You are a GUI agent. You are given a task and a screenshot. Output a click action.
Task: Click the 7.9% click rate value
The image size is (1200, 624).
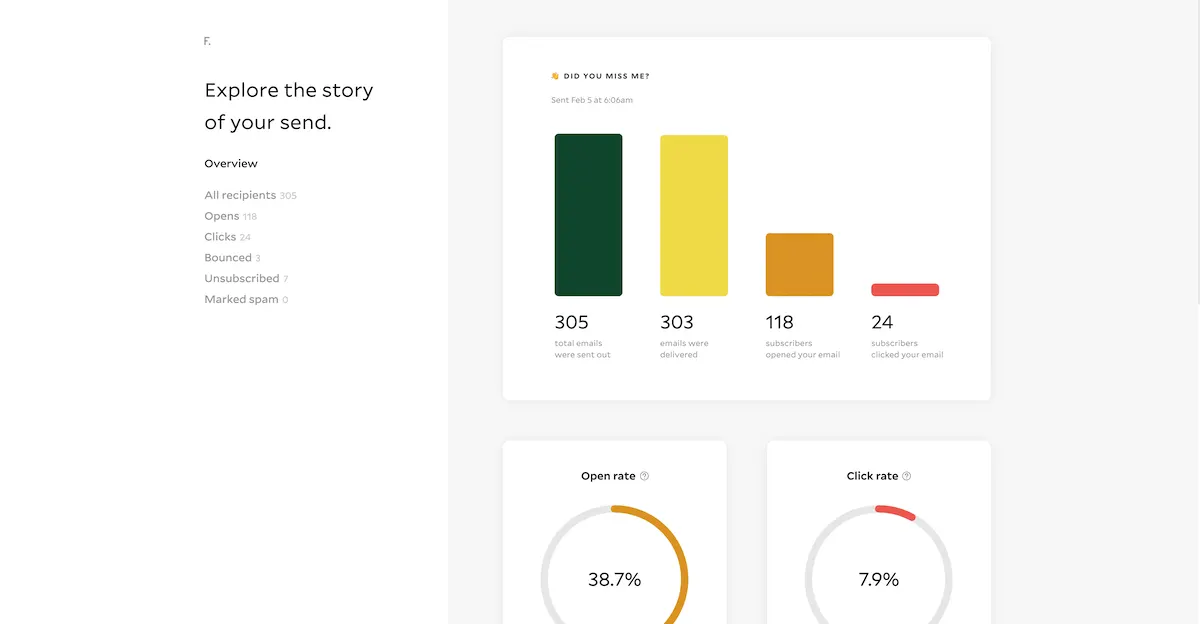[x=879, y=579]
